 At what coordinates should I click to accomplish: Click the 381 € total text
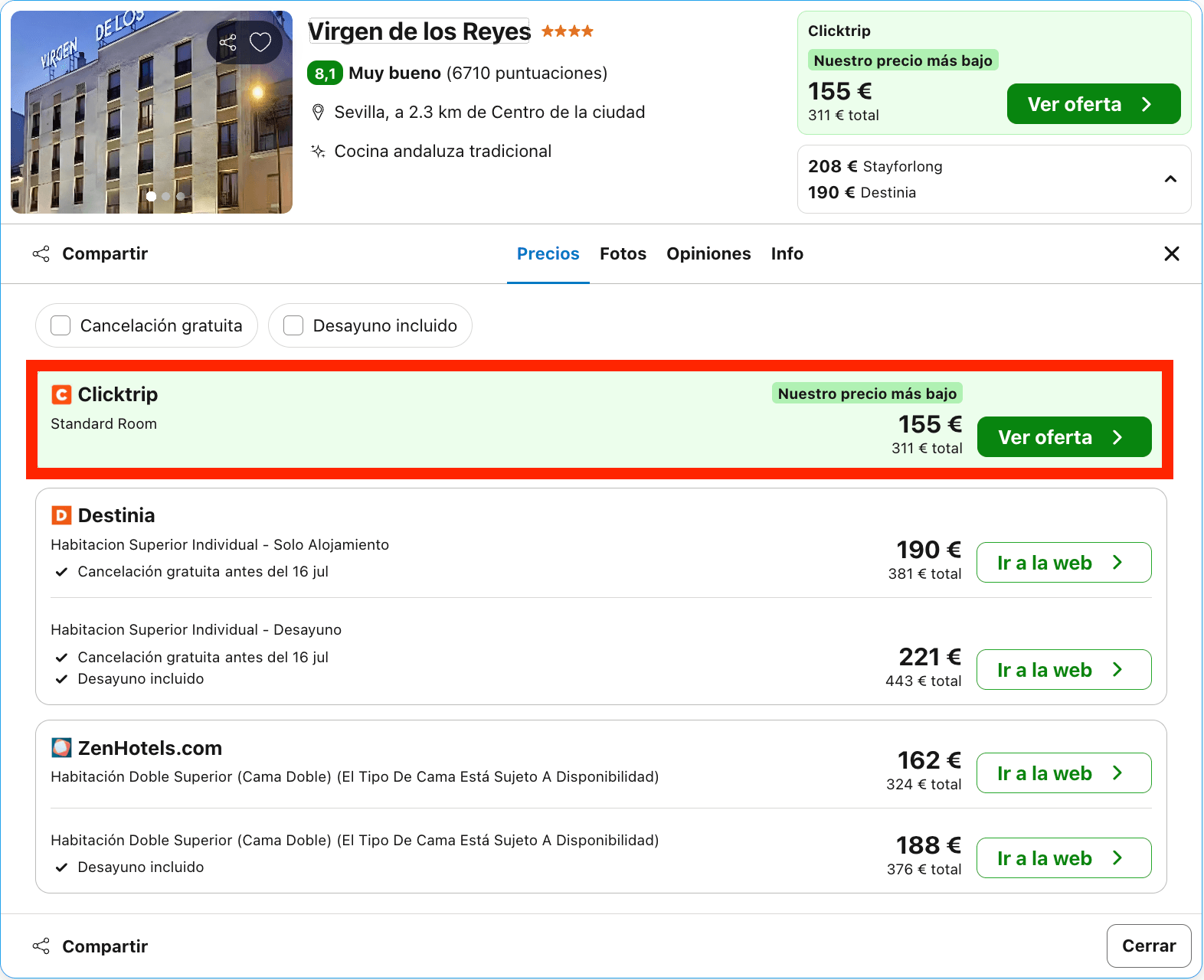924,573
